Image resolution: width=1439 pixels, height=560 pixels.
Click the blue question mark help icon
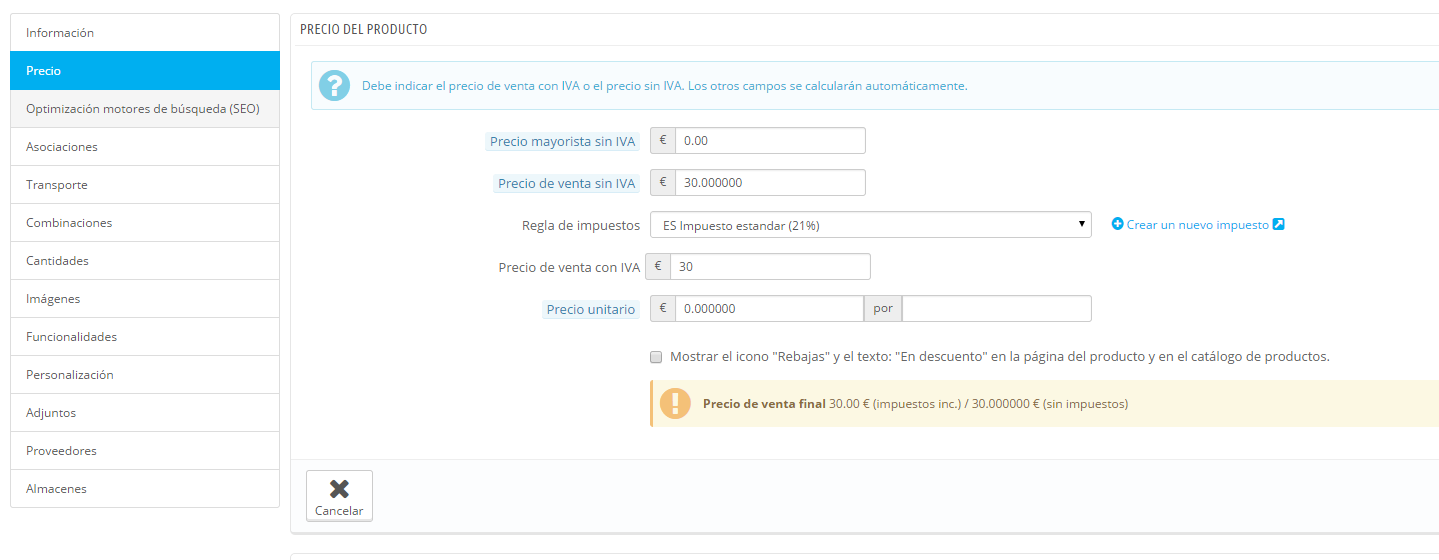(x=335, y=85)
